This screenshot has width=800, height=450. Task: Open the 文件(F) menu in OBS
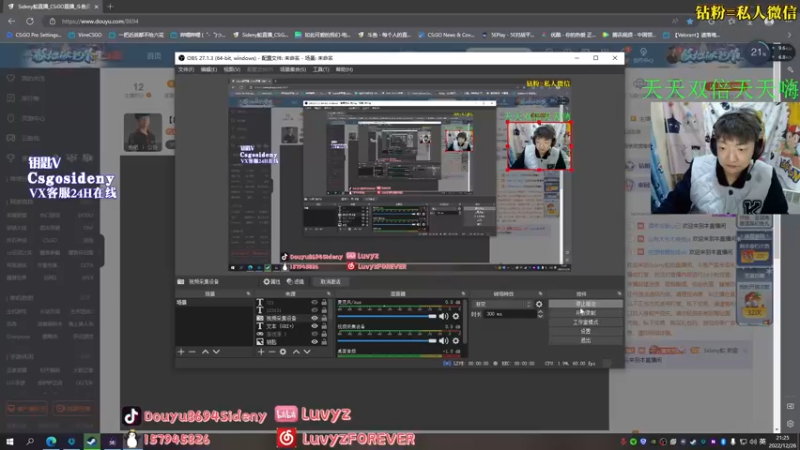click(x=186, y=69)
